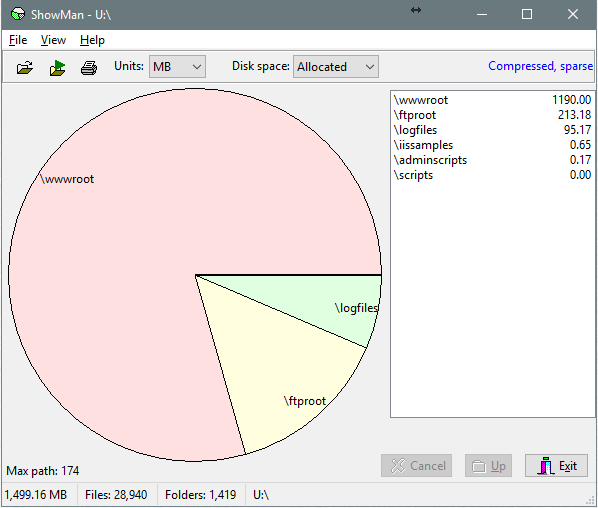Click the green arrow rescan folder icon
This screenshot has width=598, height=508.
coord(57,68)
